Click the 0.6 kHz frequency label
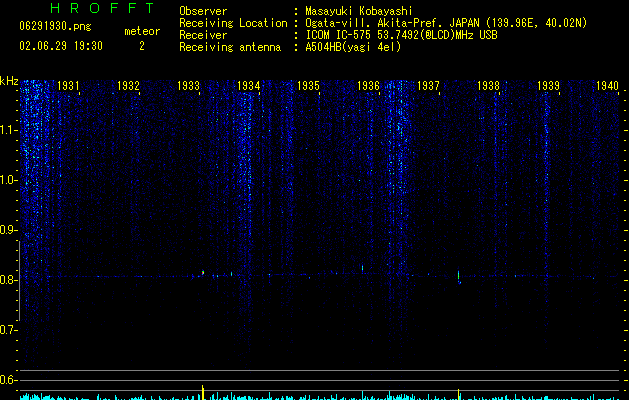 pyautogui.click(x=8, y=380)
